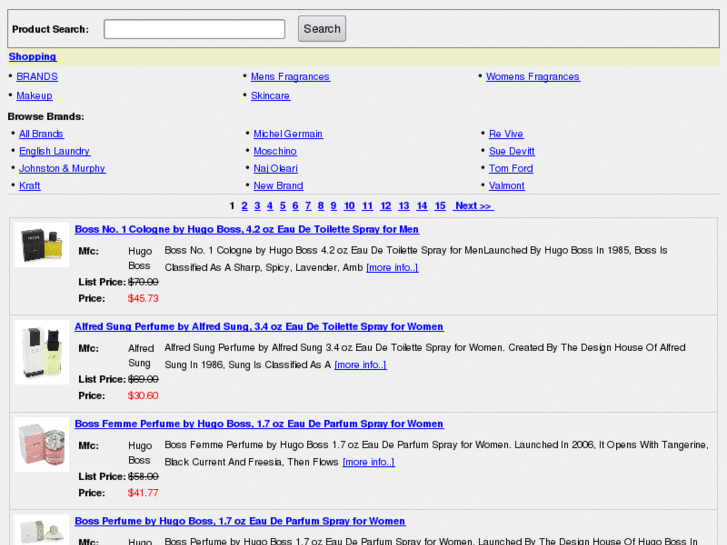Screen dimensions: 727x545
Task: Click the Boss No. 1 Cologne thumbnail
Action: (42, 245)
